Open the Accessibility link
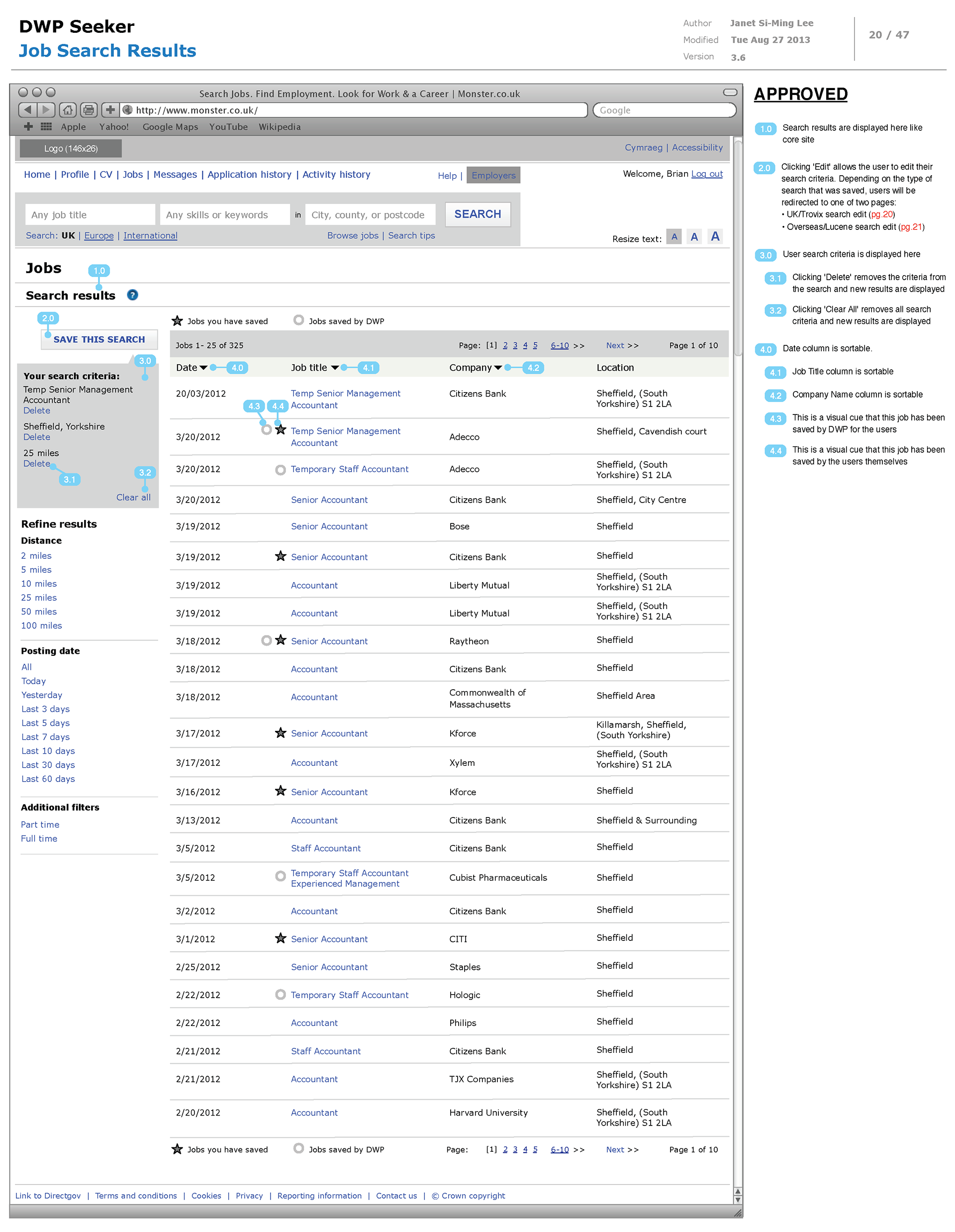Screen dimensions: 955x1232 pyautogui.click(x=697, y=148)
